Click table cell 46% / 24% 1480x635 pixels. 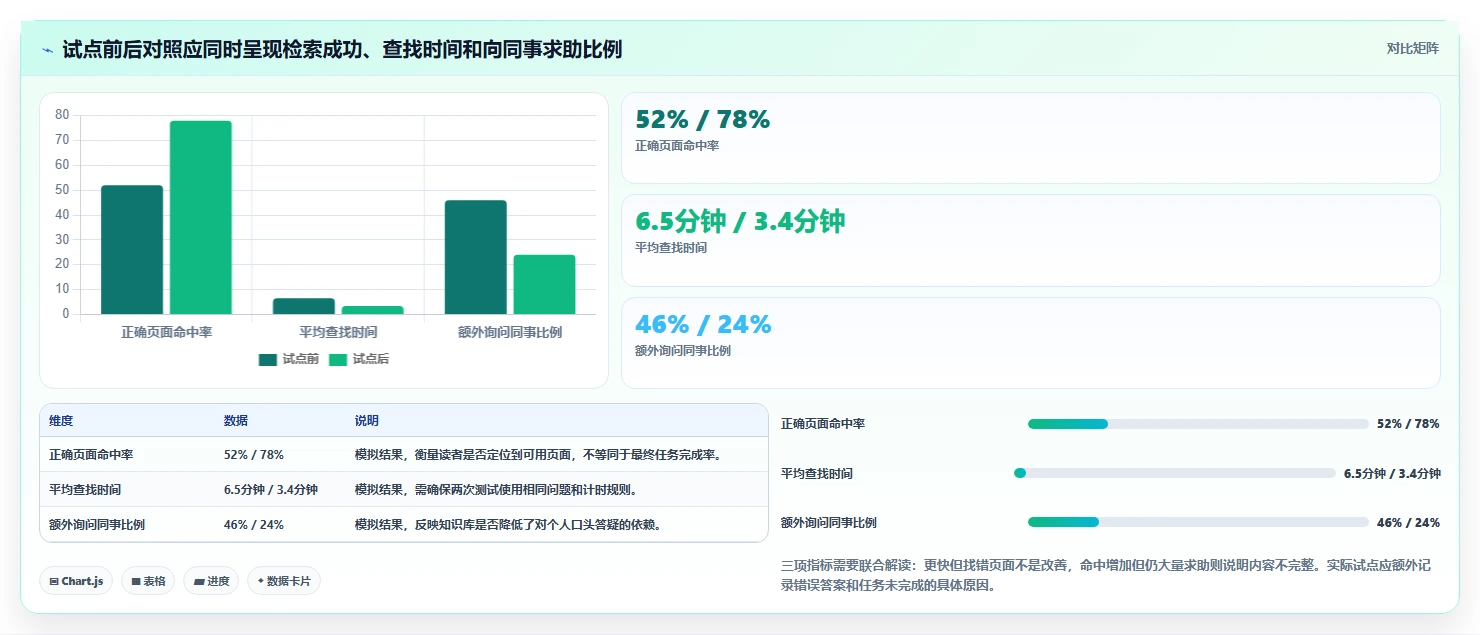pos(254,525)
